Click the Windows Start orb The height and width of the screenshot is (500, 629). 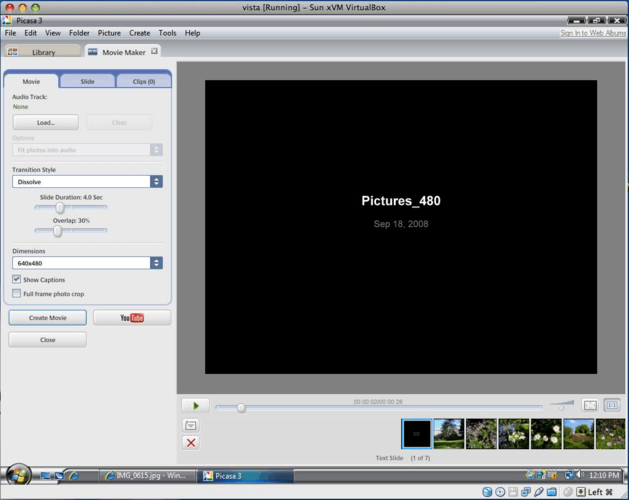tap(18, 474)
